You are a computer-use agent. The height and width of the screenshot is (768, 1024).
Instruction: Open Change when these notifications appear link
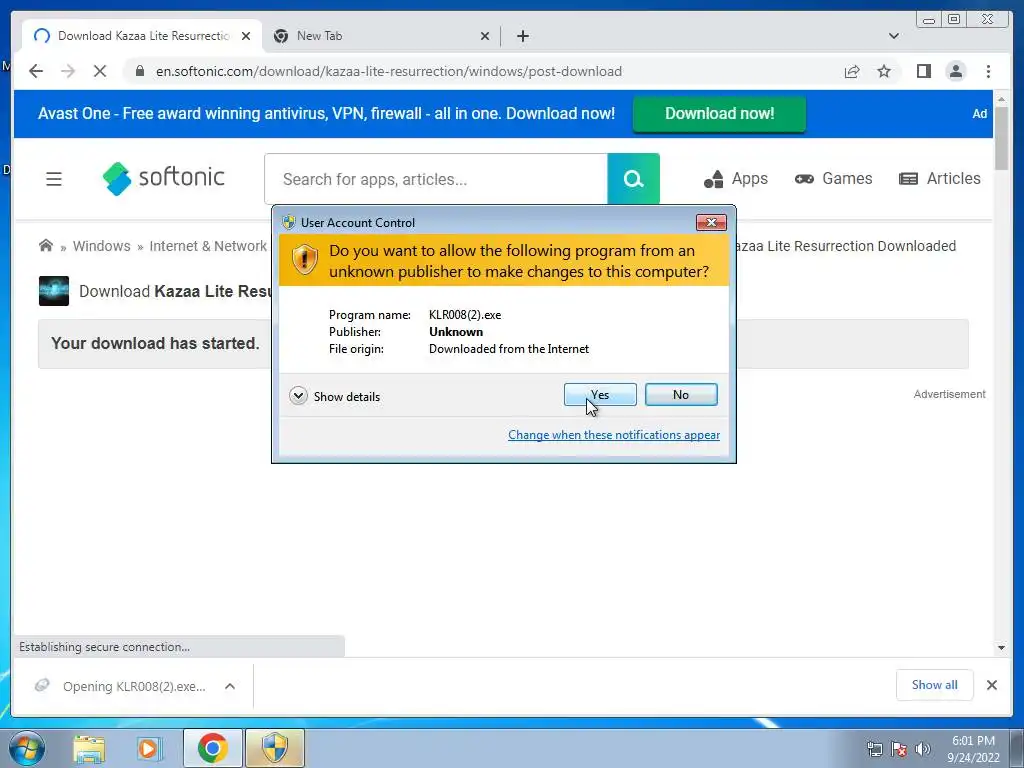coord(614,435)
